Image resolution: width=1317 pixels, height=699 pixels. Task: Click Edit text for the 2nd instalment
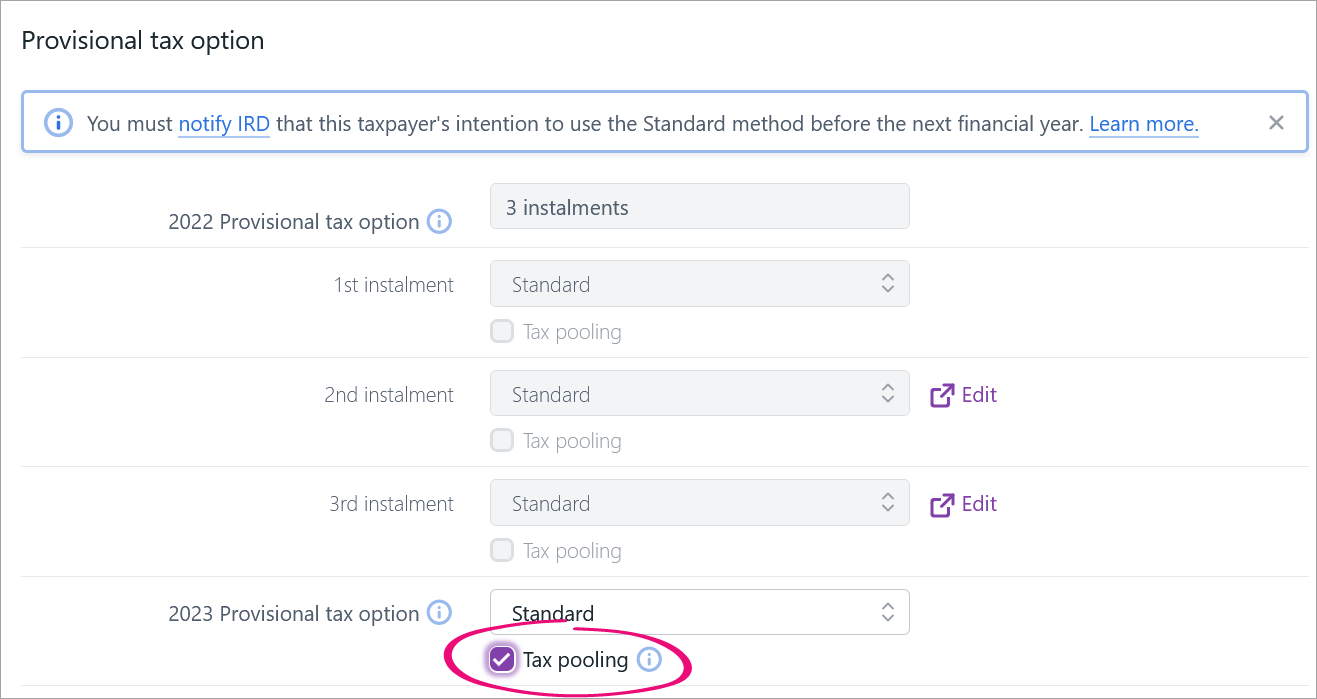click(x=979, y=395)
